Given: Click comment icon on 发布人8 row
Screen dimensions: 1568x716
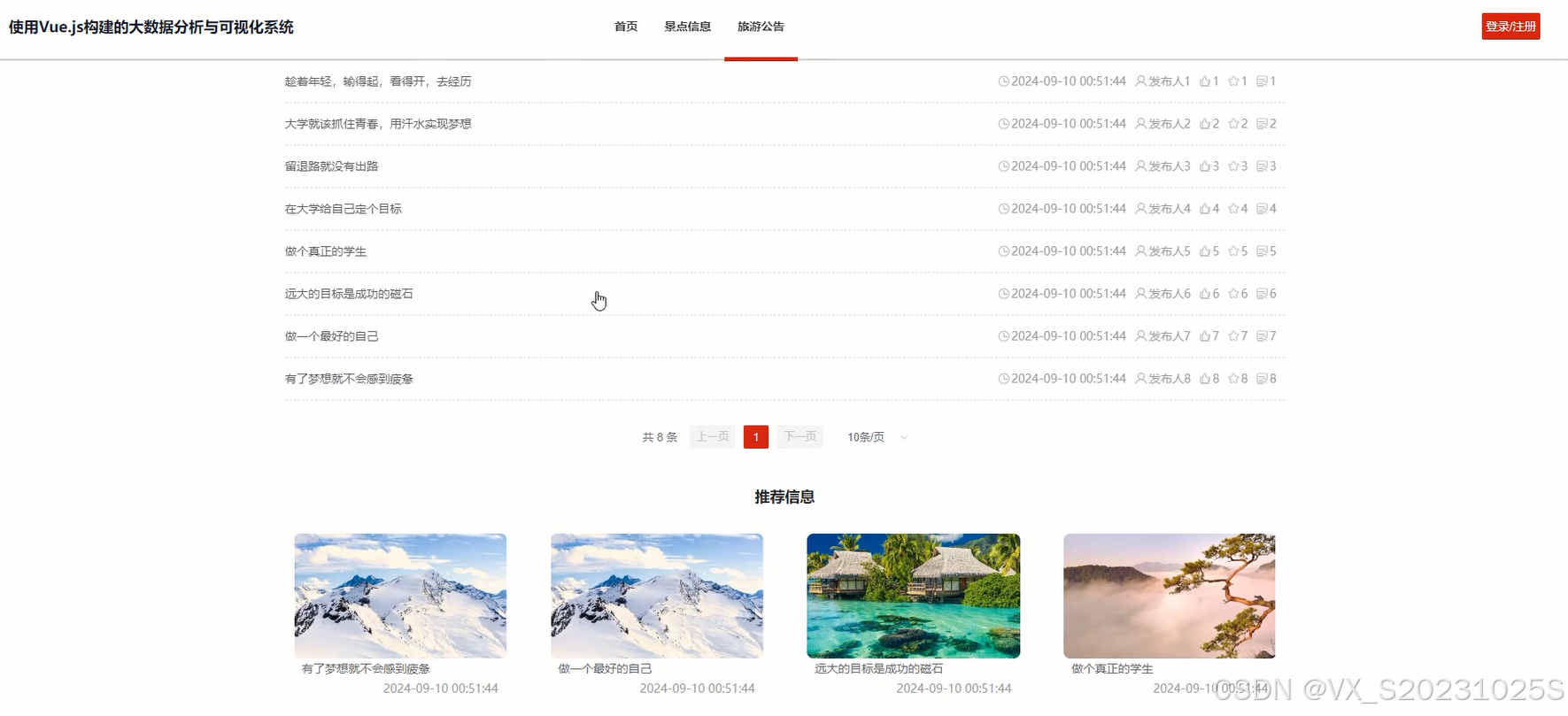Looking at the screenshot, I should click(1262, 379).
